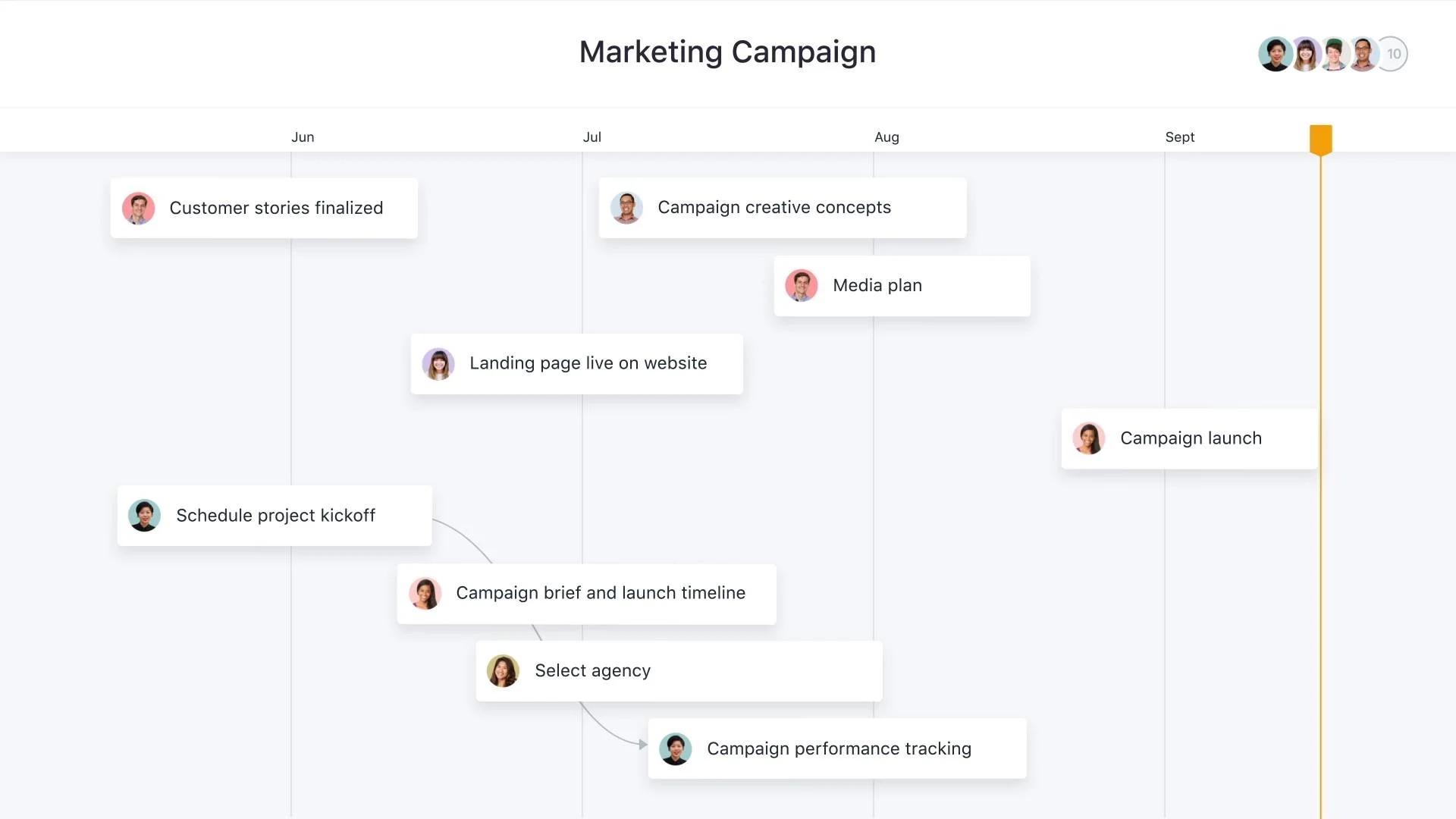Toggle visibility of Media plan card
1456x819 pixels.
point(900,285)
